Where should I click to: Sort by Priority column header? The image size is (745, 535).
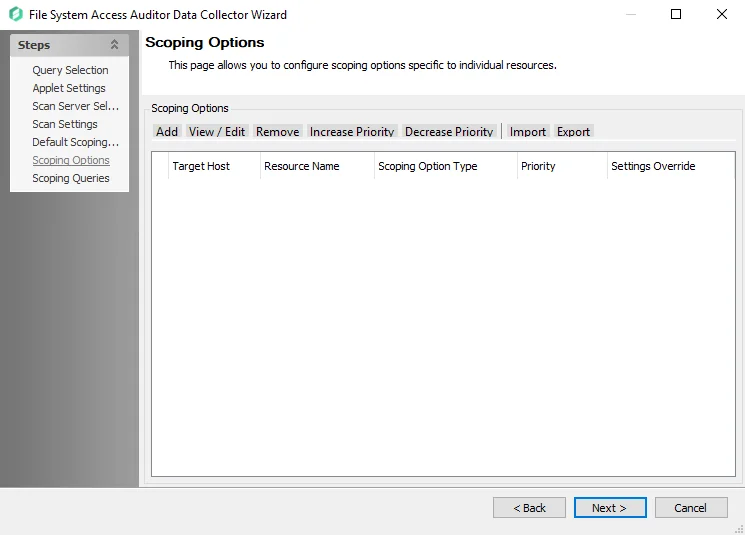click(562, 166)
